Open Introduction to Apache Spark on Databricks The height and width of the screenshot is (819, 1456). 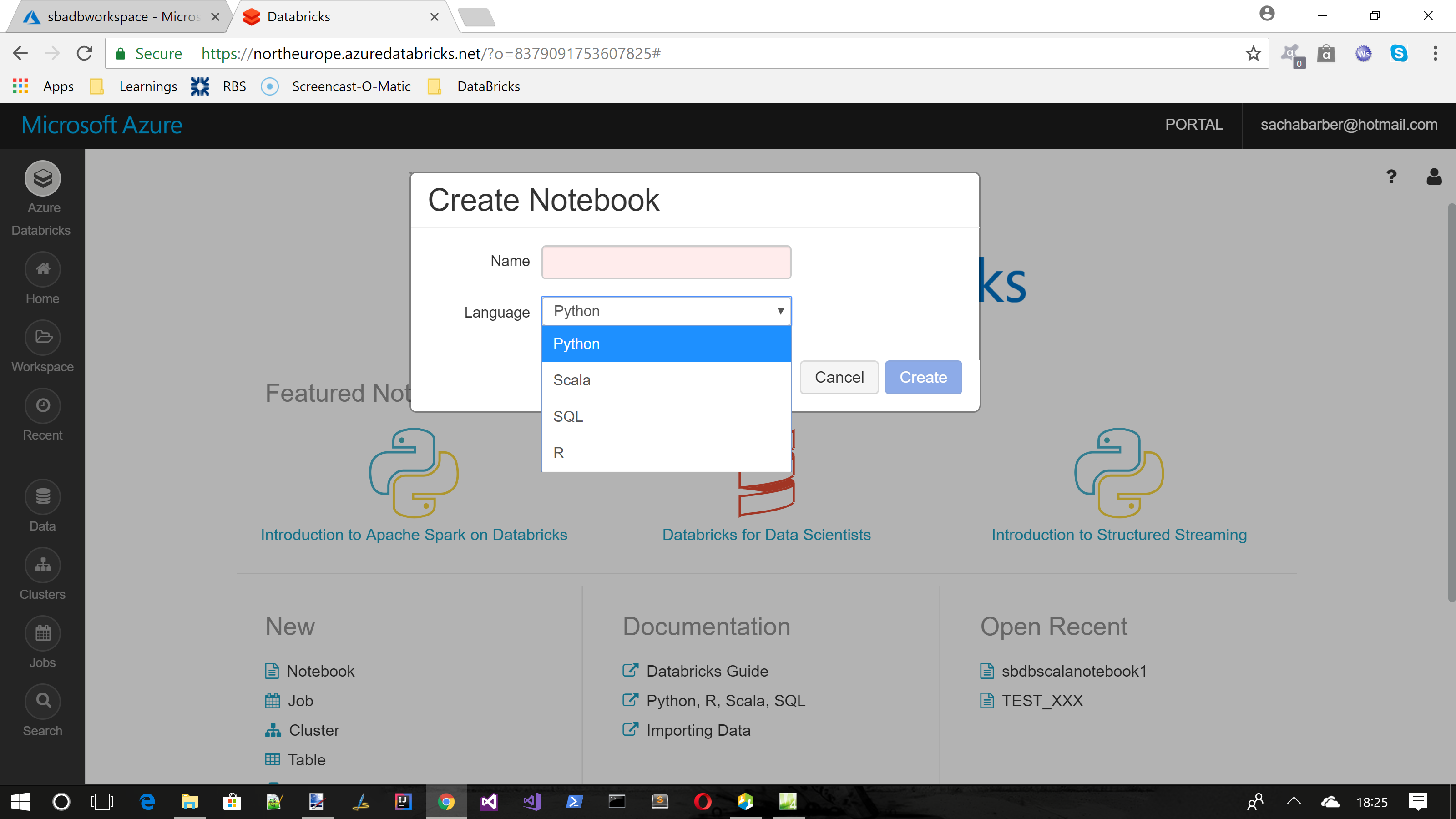click(414, 534)
